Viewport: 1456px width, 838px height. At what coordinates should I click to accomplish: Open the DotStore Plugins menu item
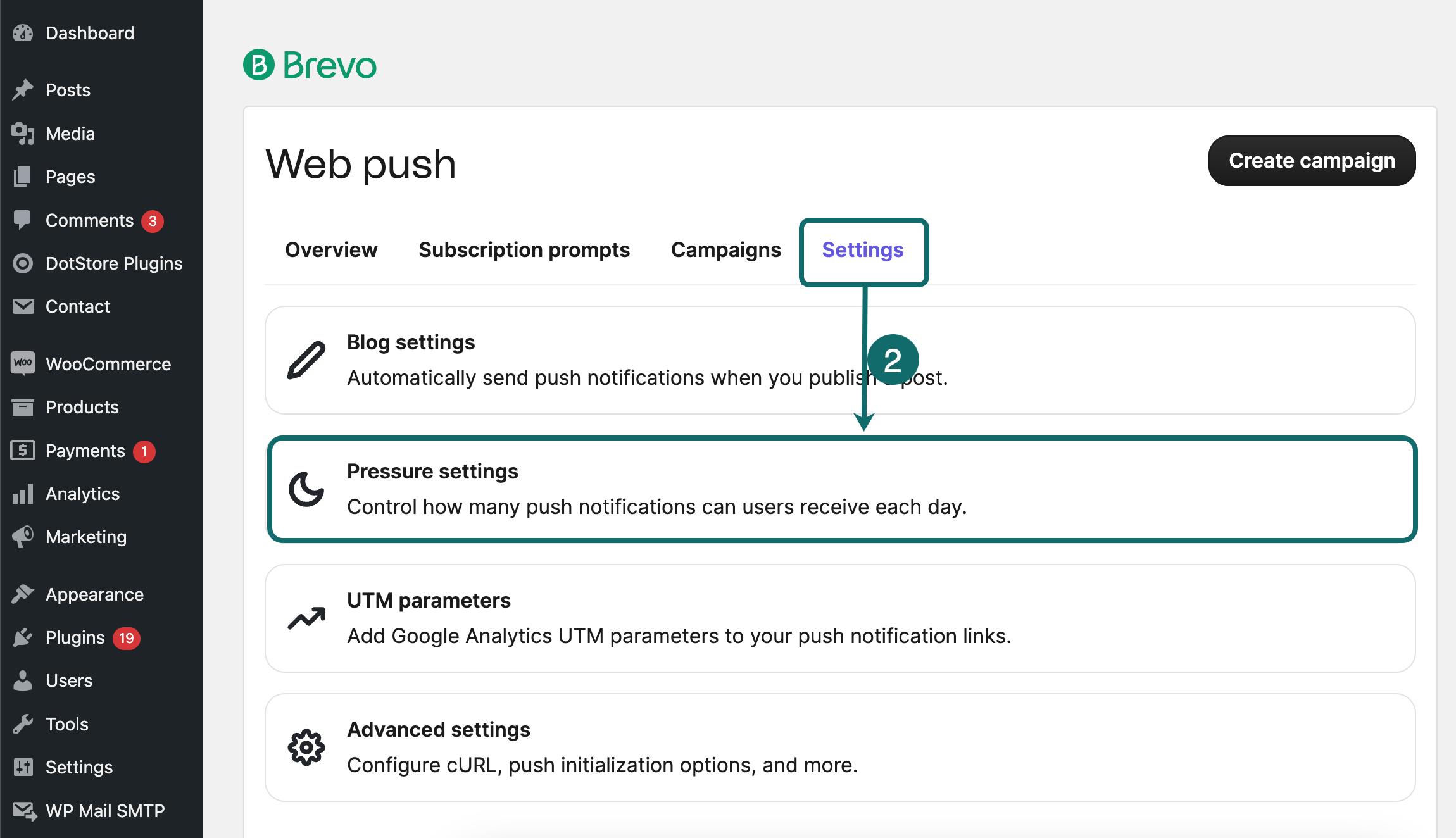[114, 263]
